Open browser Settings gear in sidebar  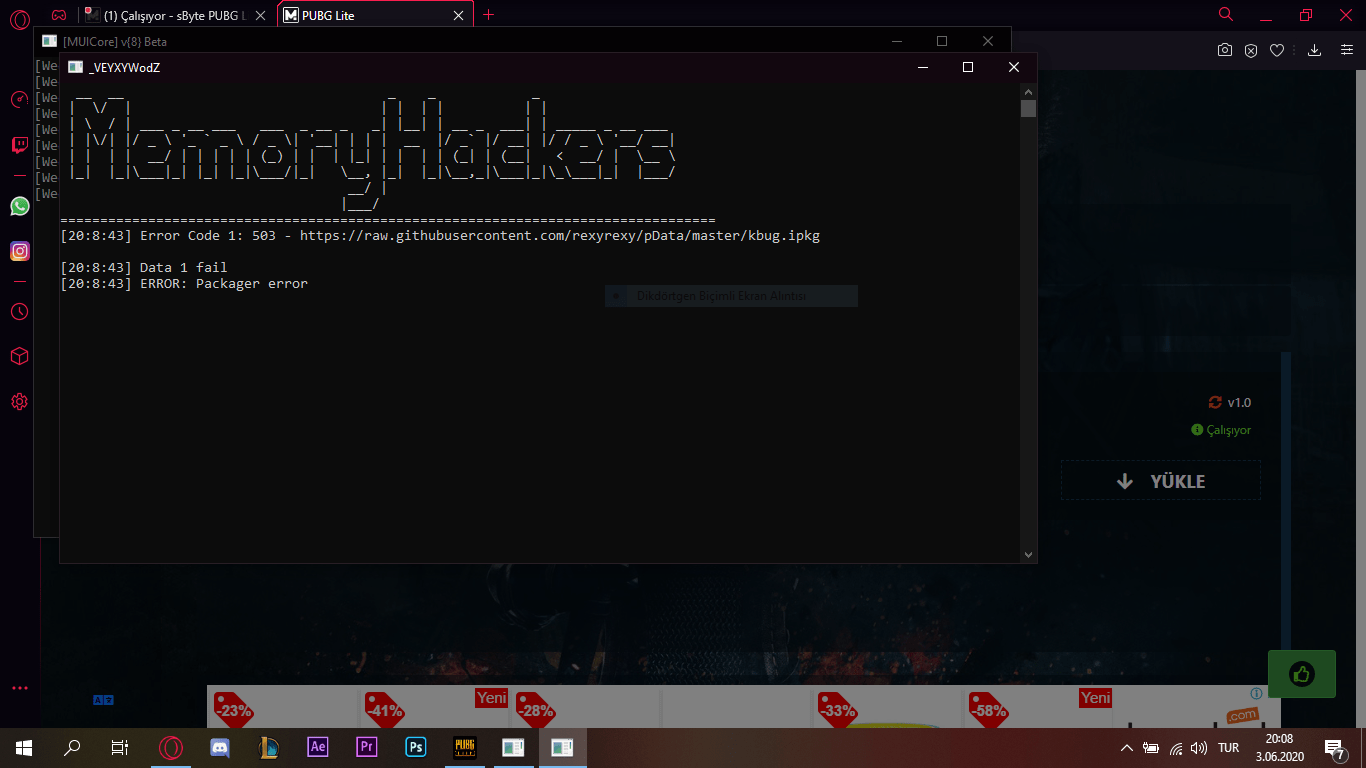(19, 402)
